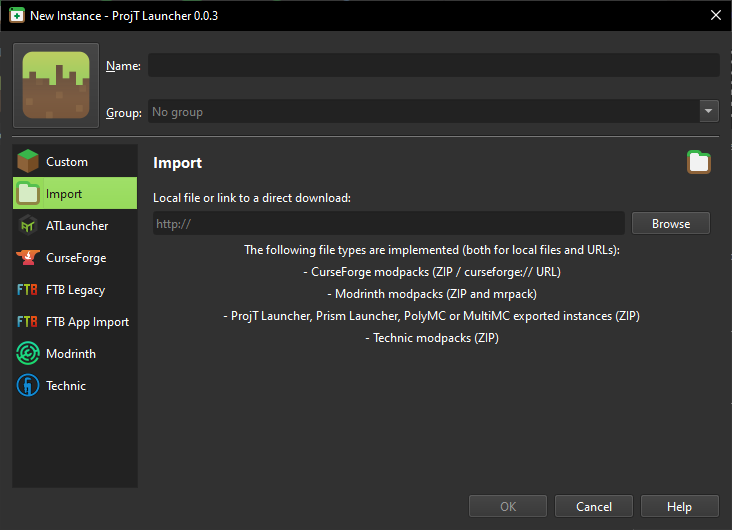The width and height of the screenshot is (732, 530).
Task: Click 'The following file types are implemented' text
Action: click(x=432, y=250)
